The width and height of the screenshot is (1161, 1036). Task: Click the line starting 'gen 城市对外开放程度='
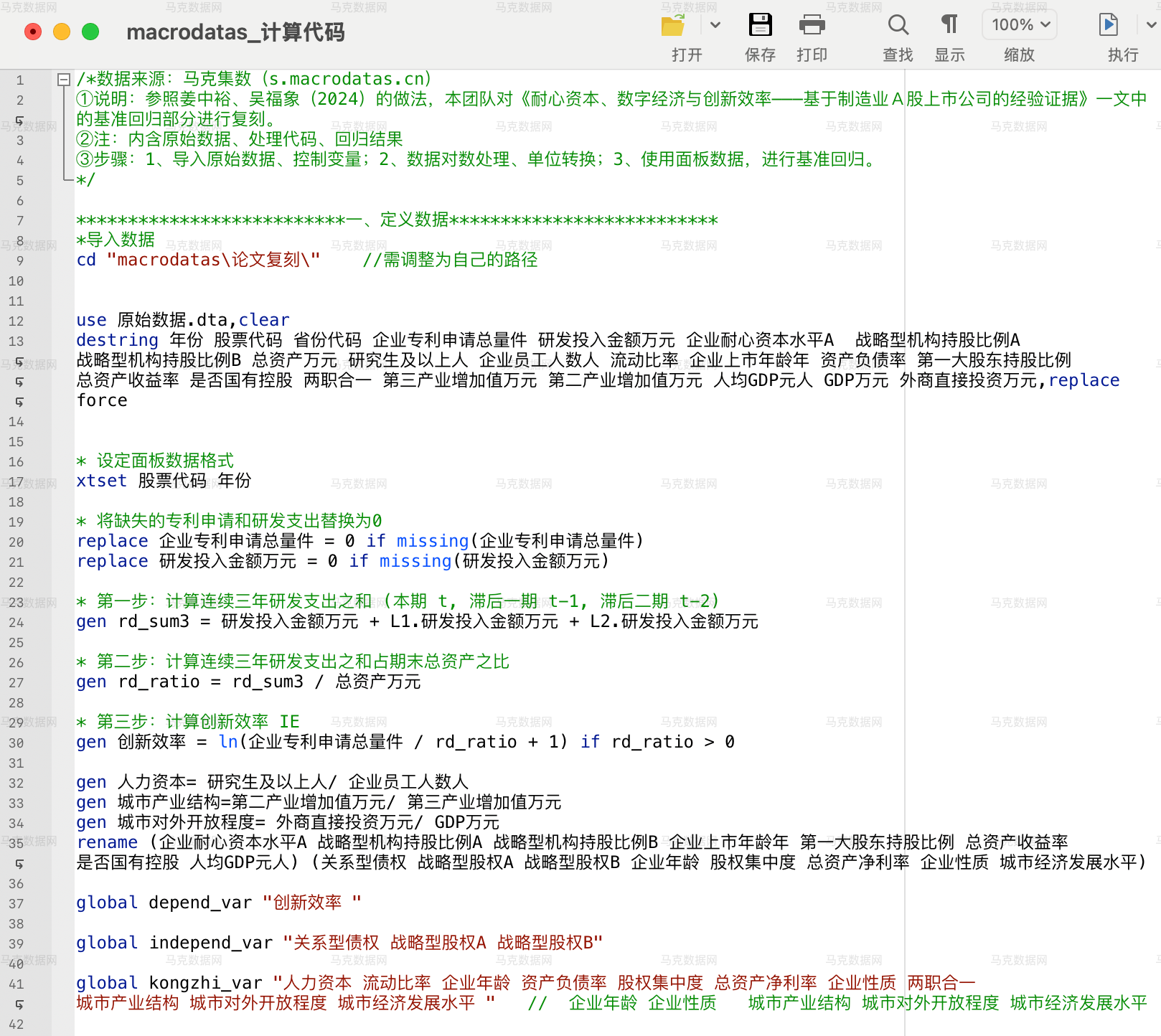[x=288, y=822]
